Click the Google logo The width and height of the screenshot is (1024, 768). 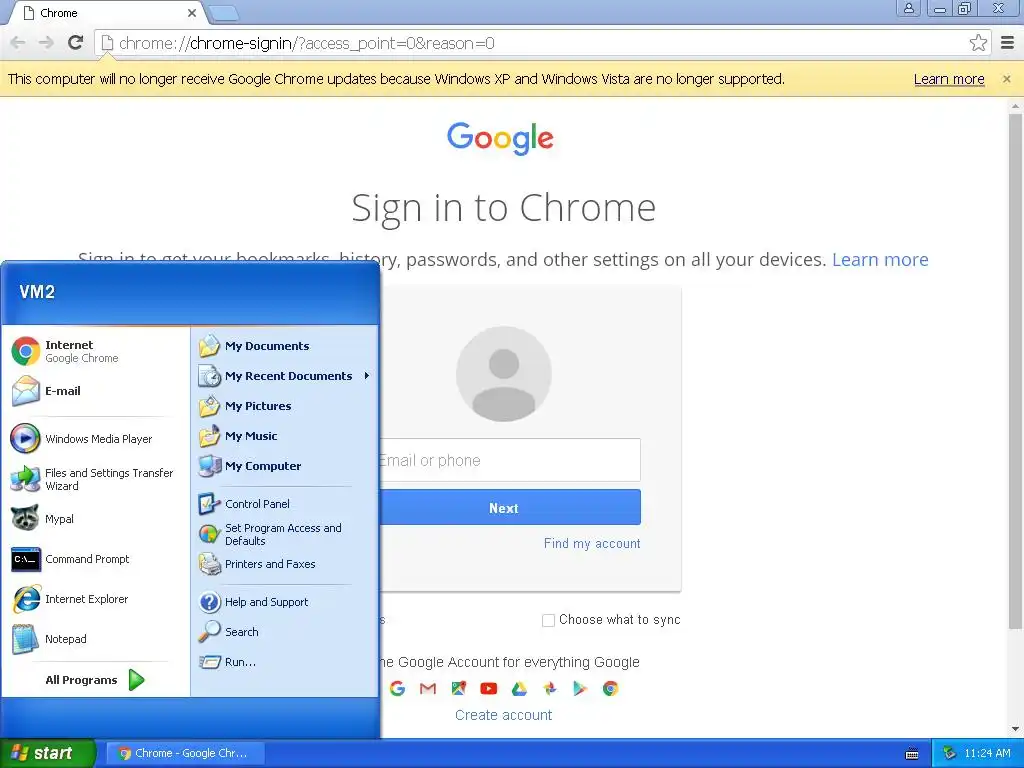point(500,138)
